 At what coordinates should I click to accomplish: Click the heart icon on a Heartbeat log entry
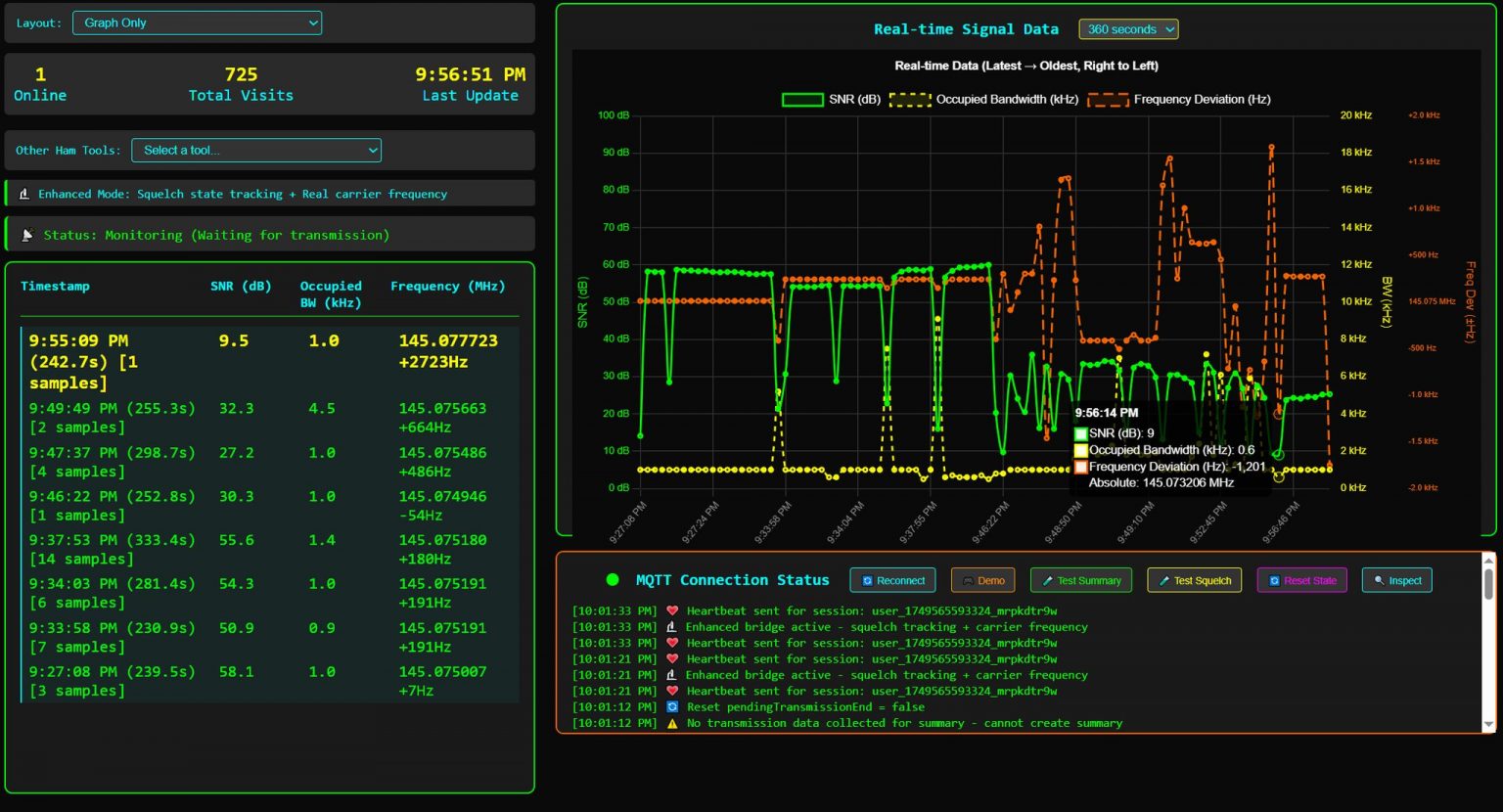coord(671,610)
